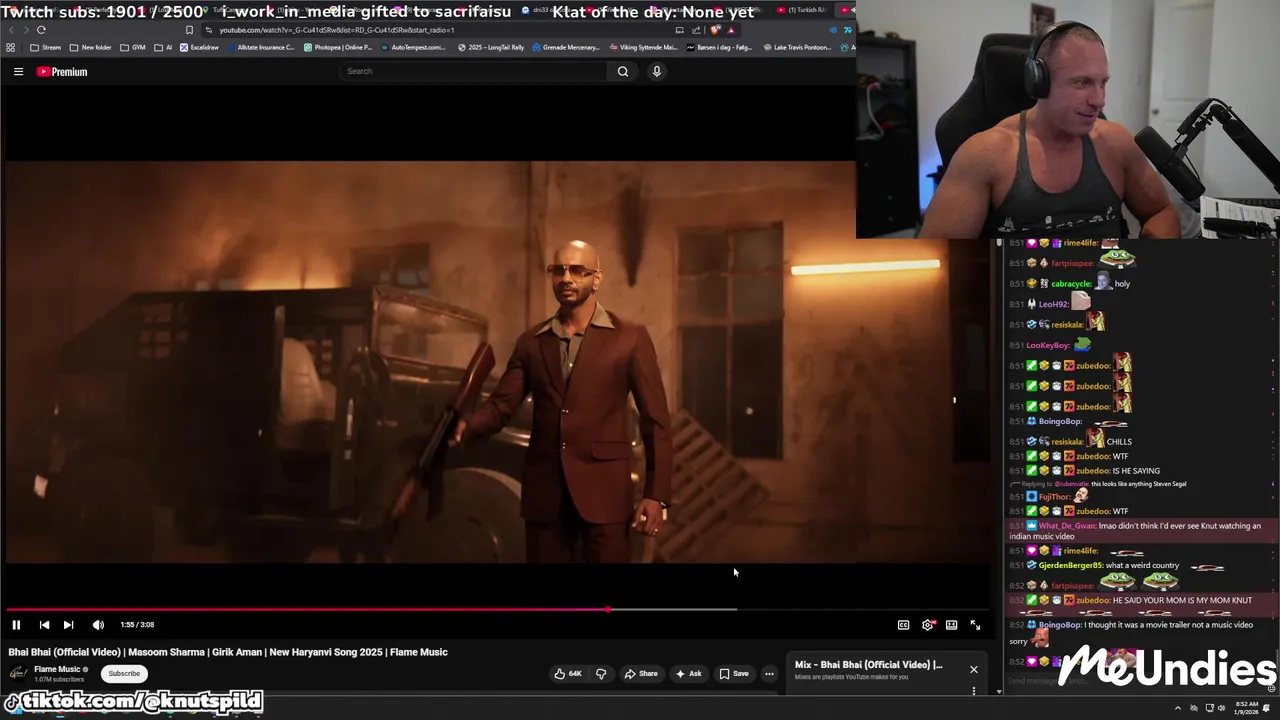1280x720 pixels.
Task: Go to YouTube Premium home logo
Action: tap(63, 72)
